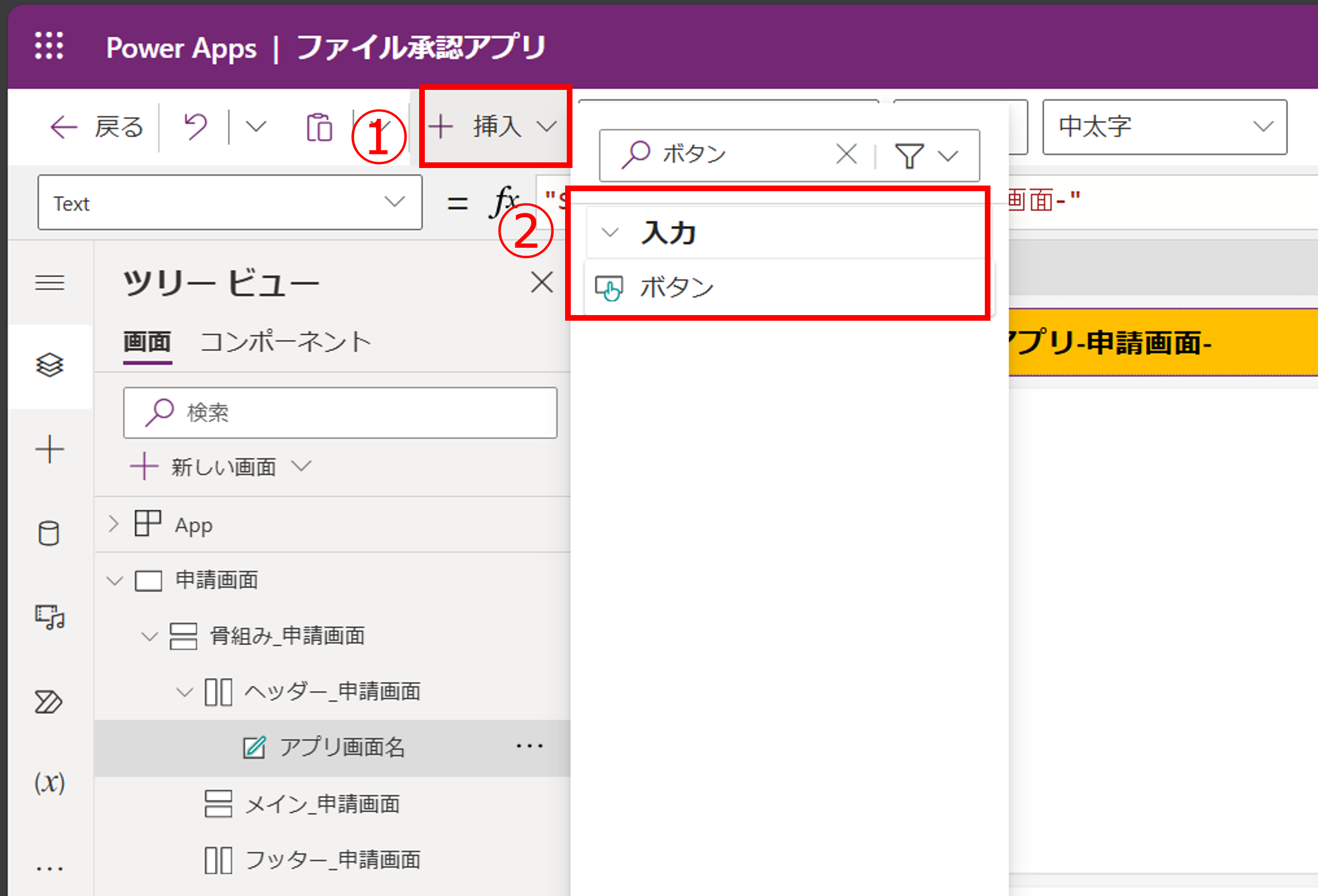Click the paste clipboard icon
Image resolution: width=1318 pixels, height=896 pixels.
[319, 127]
